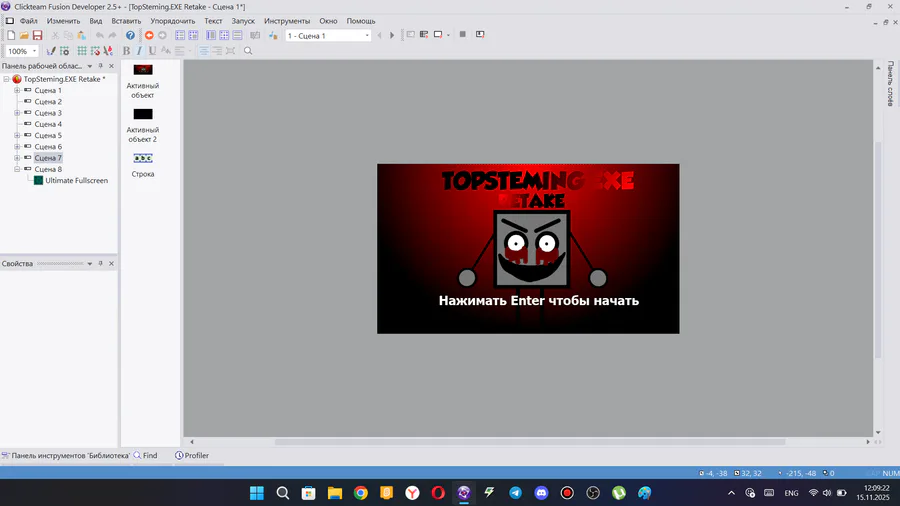Open the Profiler tab at bottom
Screen dimensions: 900x506
click(192, 456)
